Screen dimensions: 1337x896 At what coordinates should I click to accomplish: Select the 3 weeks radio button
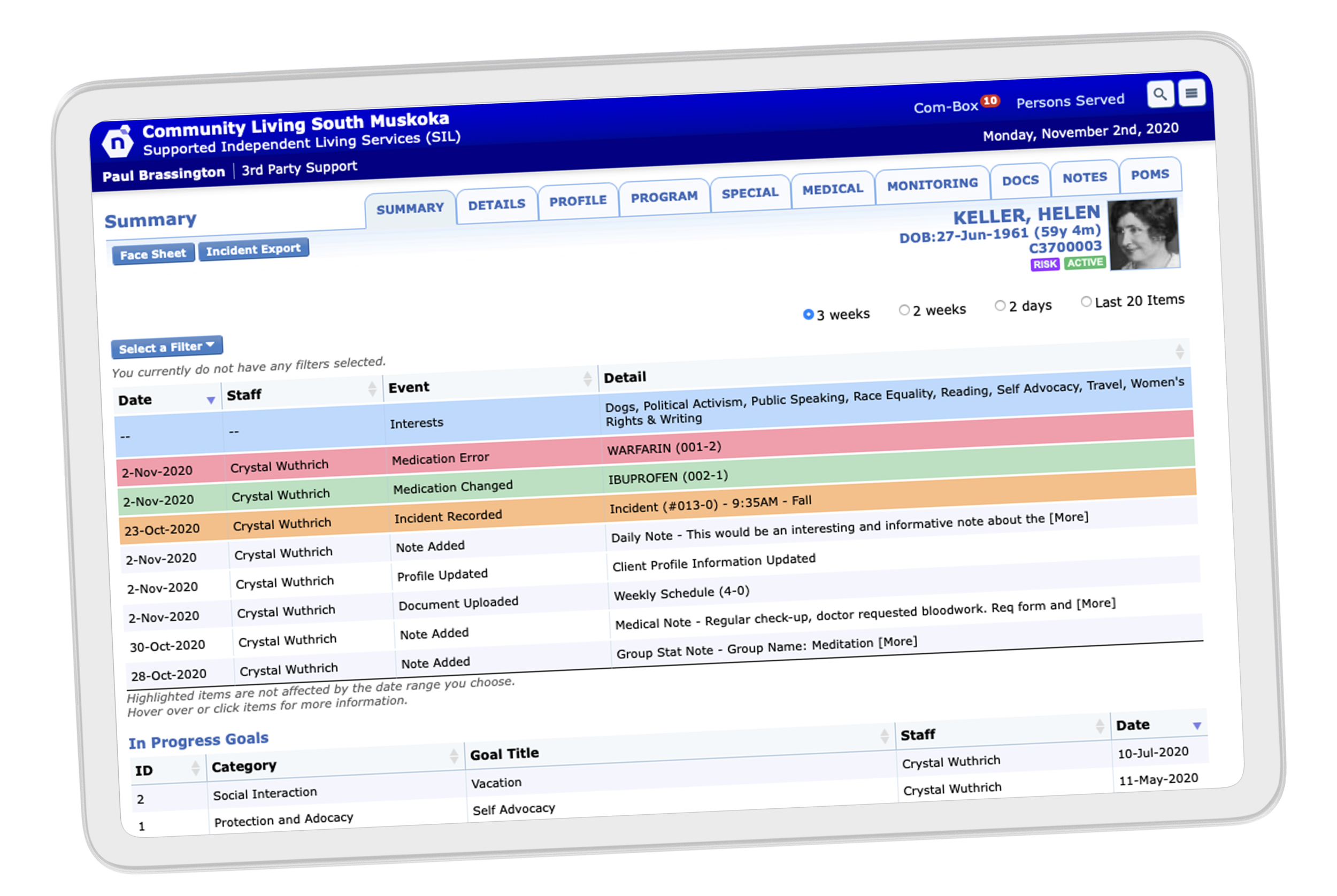[x=808, y=314]
